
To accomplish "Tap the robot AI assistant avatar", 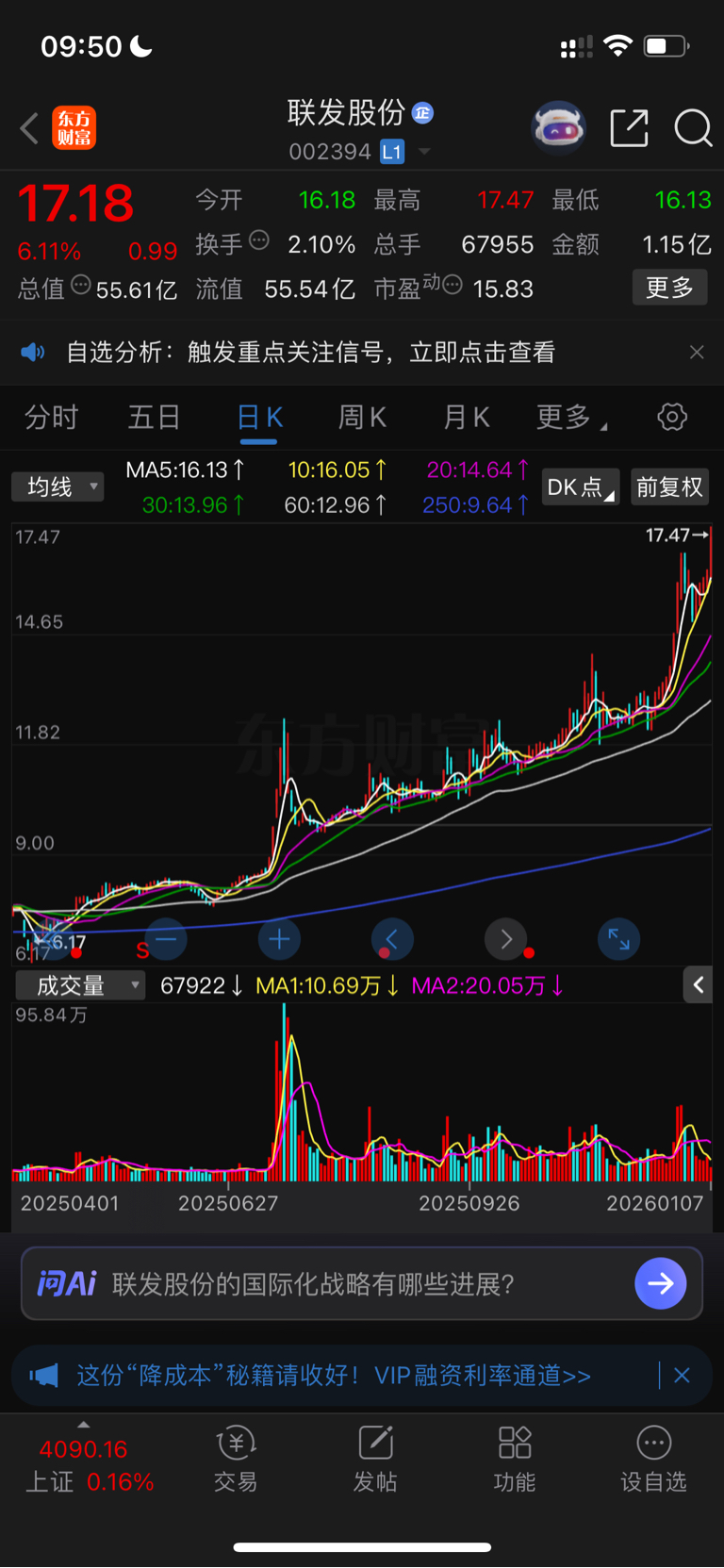I will point(558,127).
